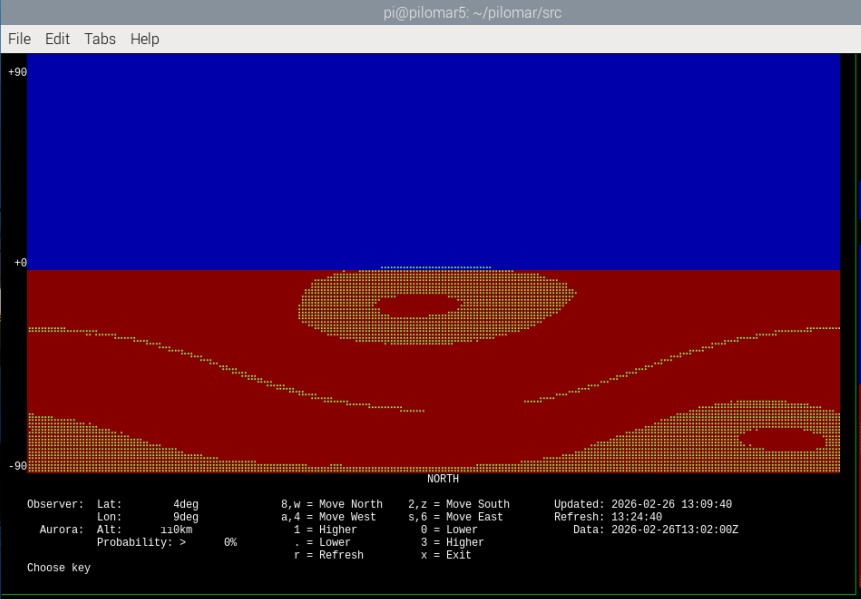Click the blue sky region above horizon
The width and height of the screenshot is (861, 599).
pyautogui.click(x=430, y=160)
